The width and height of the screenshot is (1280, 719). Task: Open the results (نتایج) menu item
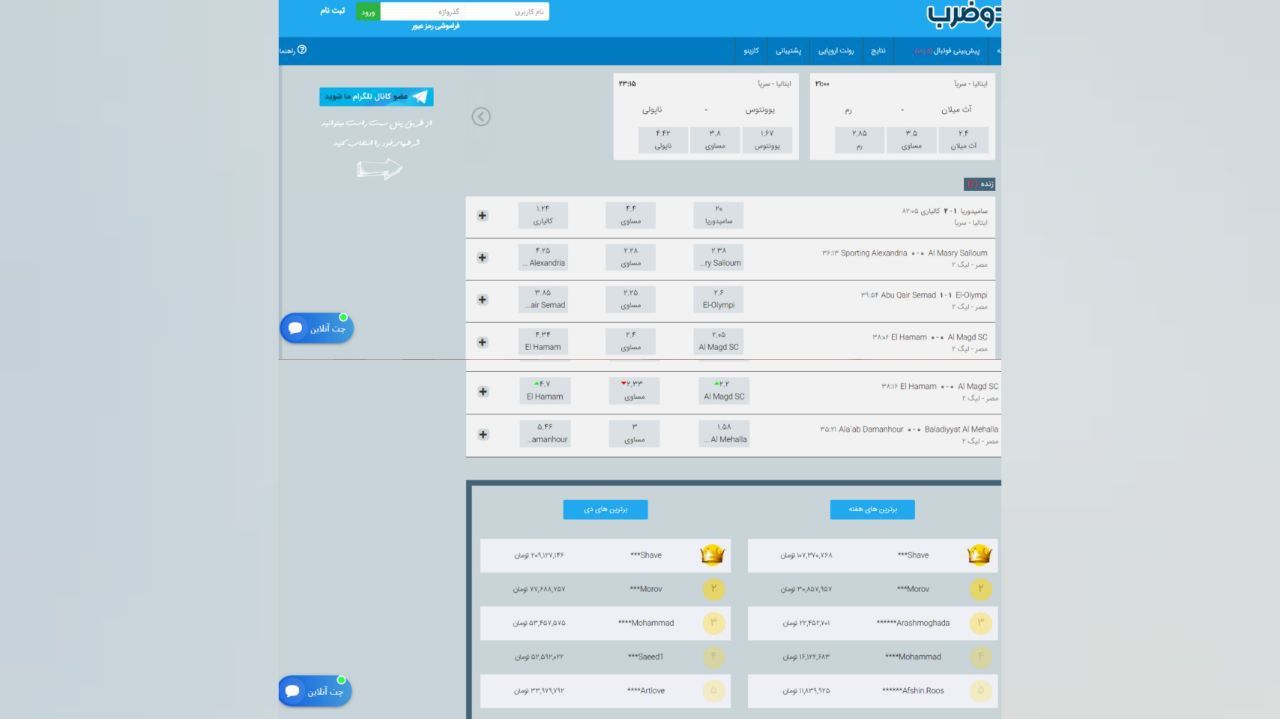pyautogui.click(x=877, y=50)
